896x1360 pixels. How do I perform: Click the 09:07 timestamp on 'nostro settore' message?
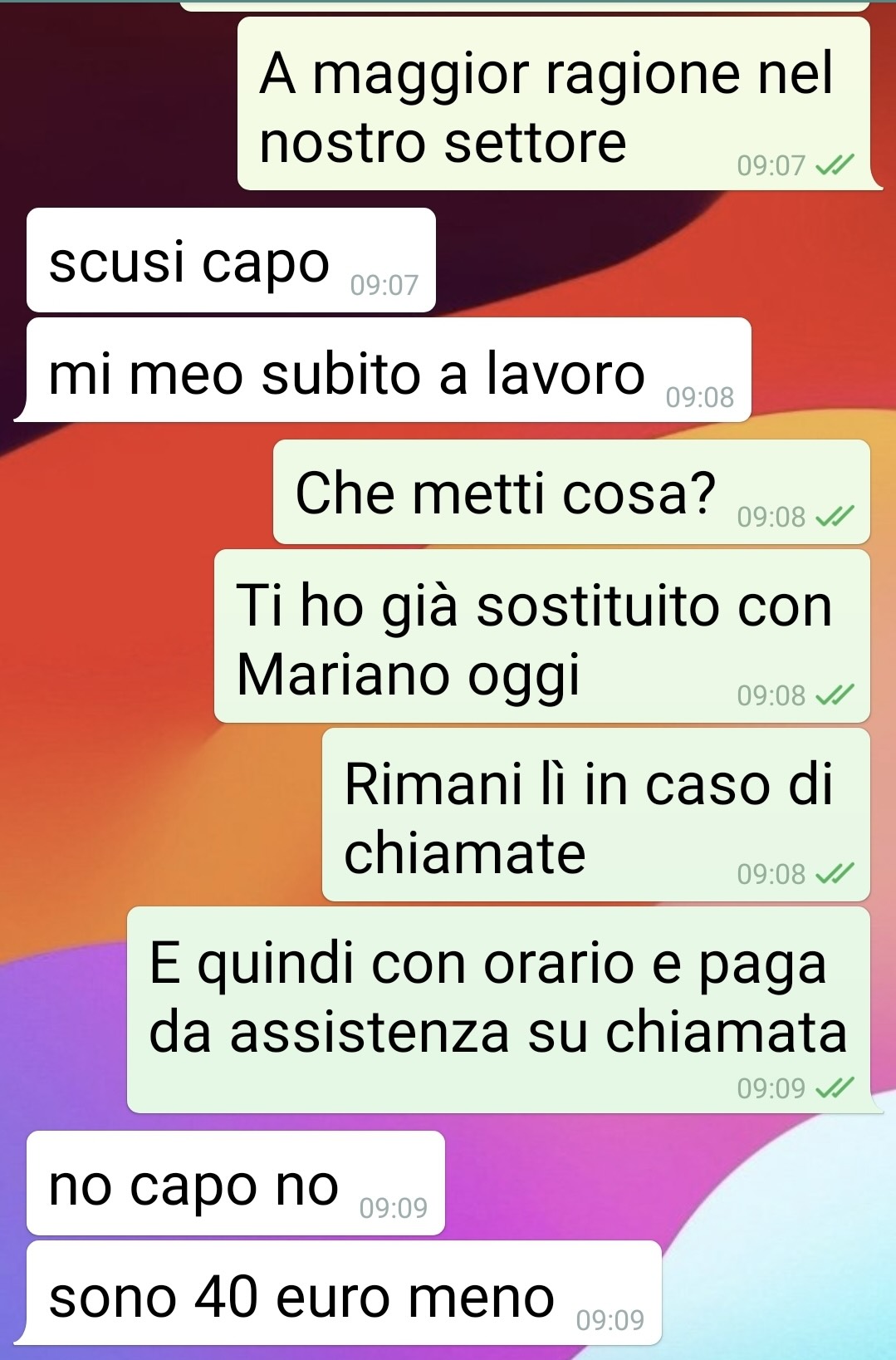[771, 166]
